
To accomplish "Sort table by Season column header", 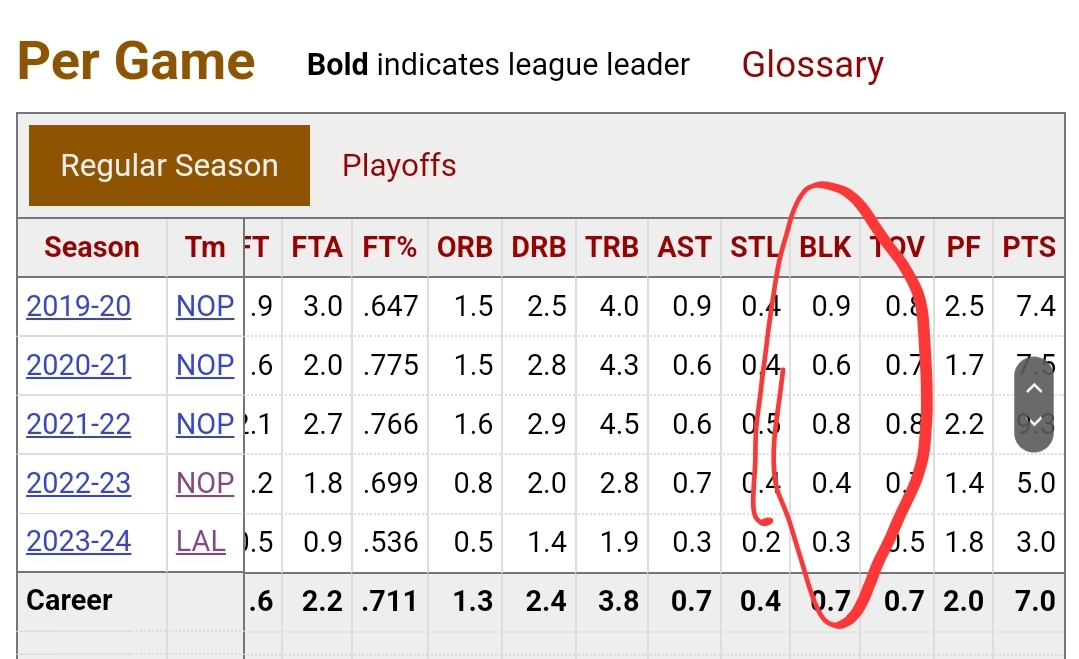I will (92, 248).
